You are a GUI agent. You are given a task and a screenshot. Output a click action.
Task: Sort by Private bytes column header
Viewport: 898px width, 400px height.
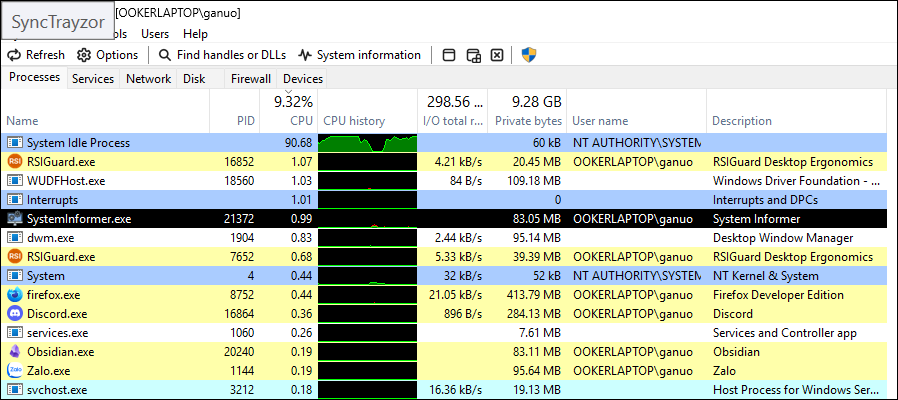[527, 111]
